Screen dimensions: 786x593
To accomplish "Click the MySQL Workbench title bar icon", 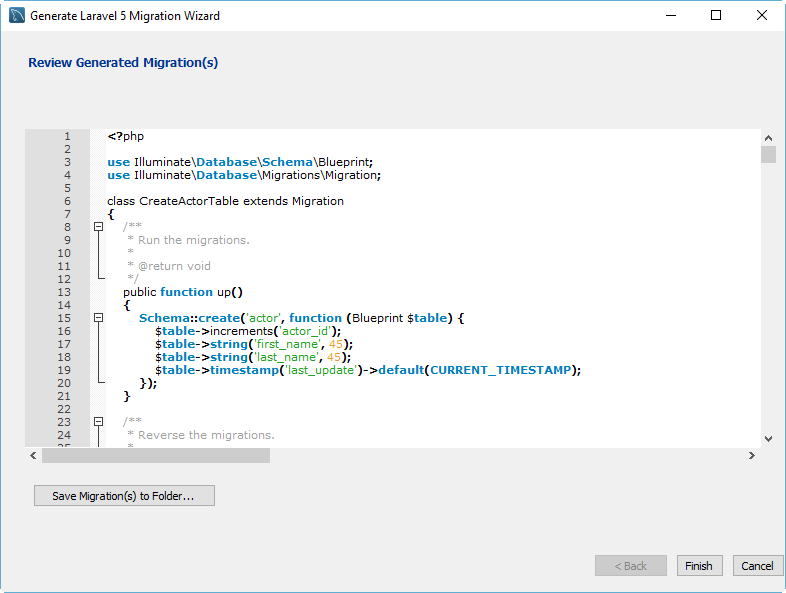I will pos(17,16).
